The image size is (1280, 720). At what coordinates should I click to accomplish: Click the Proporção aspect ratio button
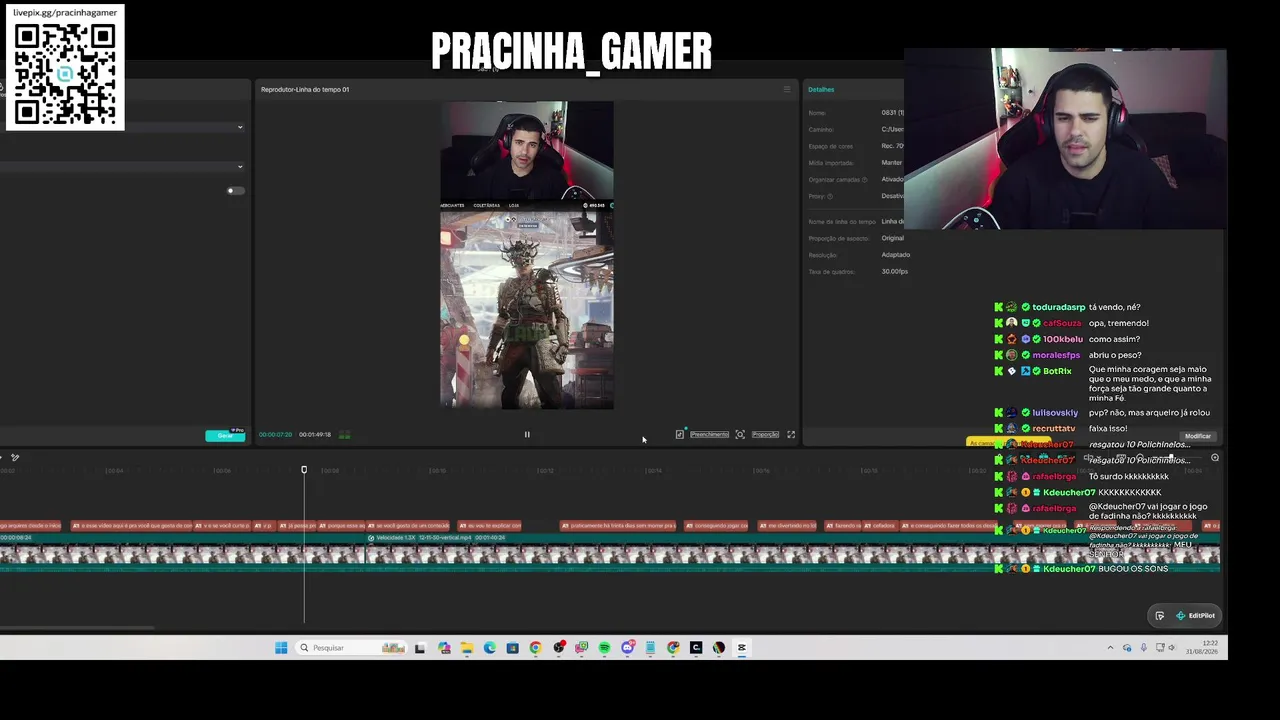point(765,435)
